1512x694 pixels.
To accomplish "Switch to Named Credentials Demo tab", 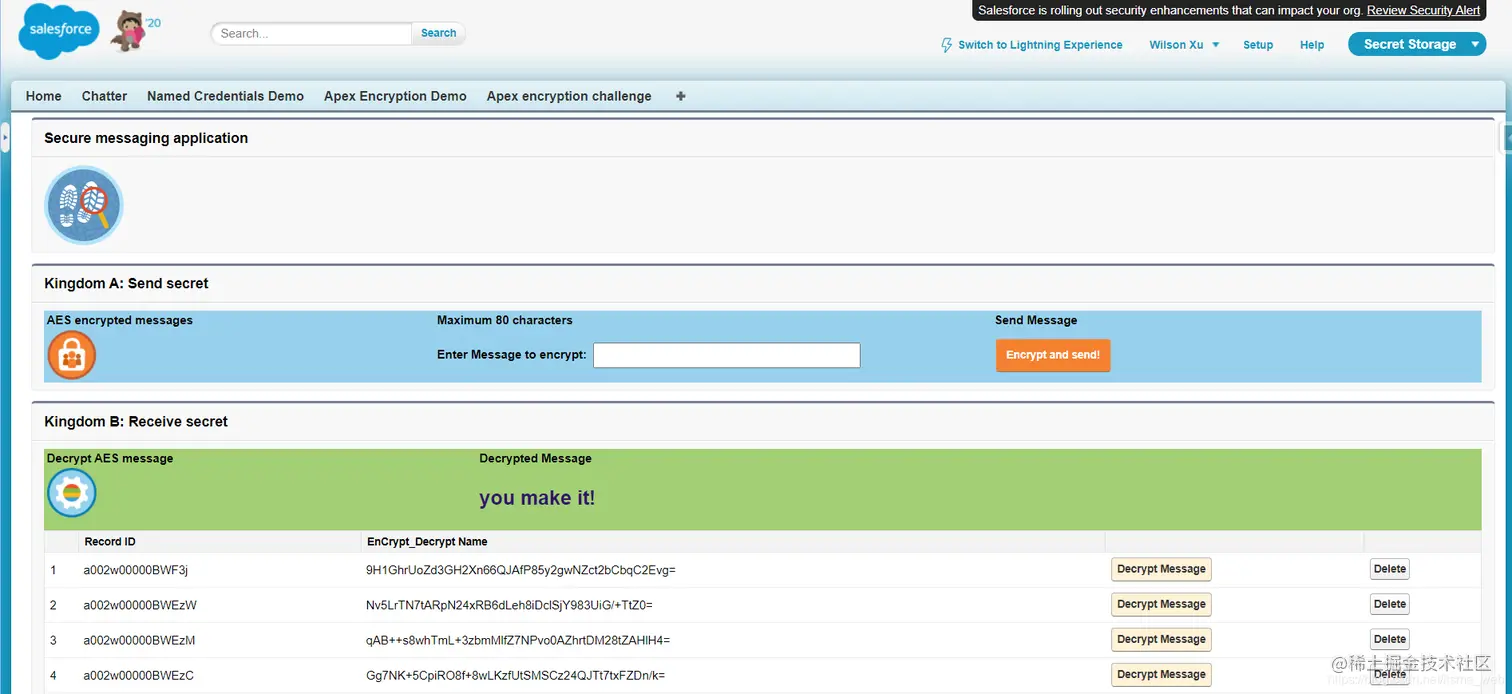I will click(225, 96).
